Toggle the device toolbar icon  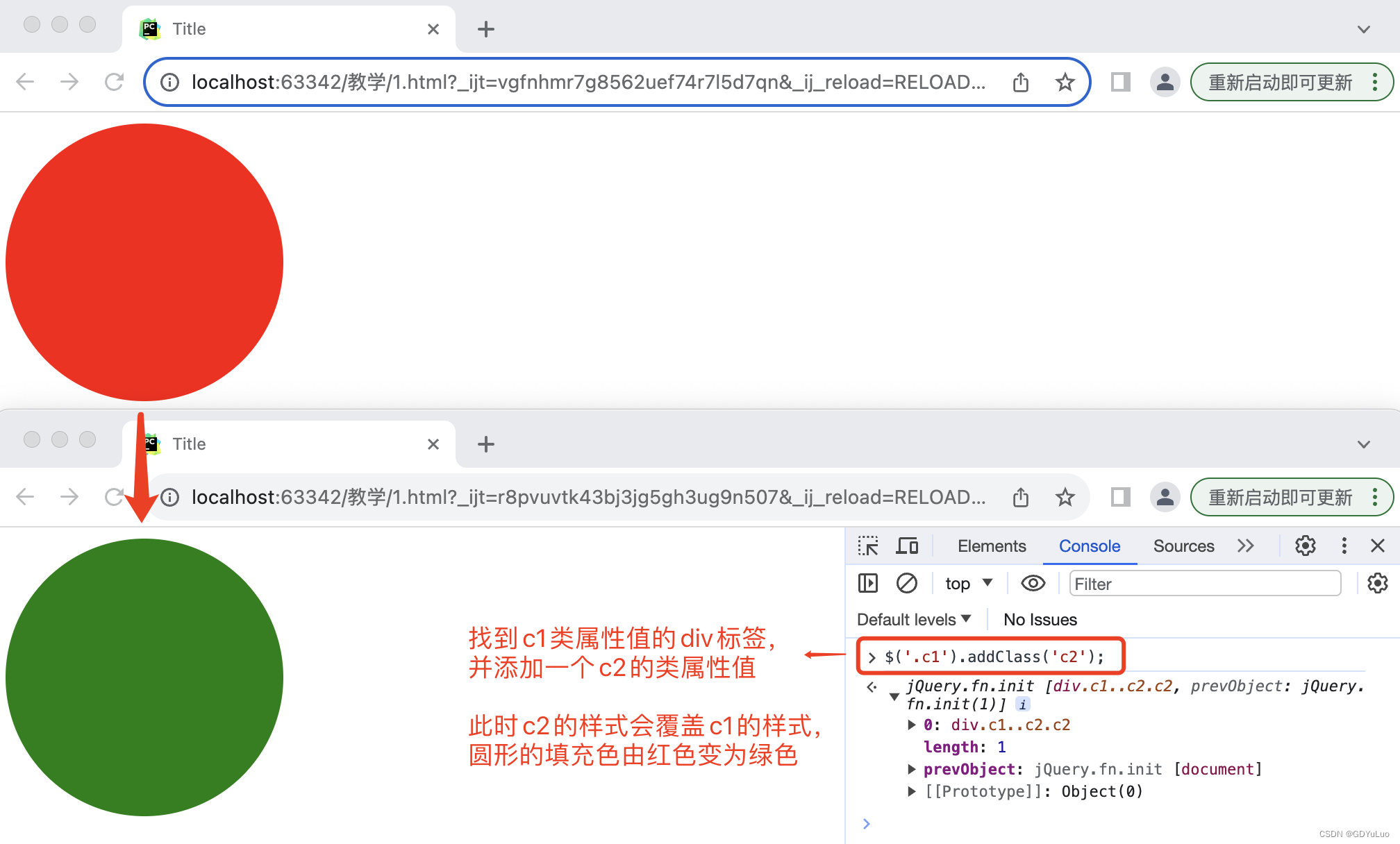tap(907, 546)
